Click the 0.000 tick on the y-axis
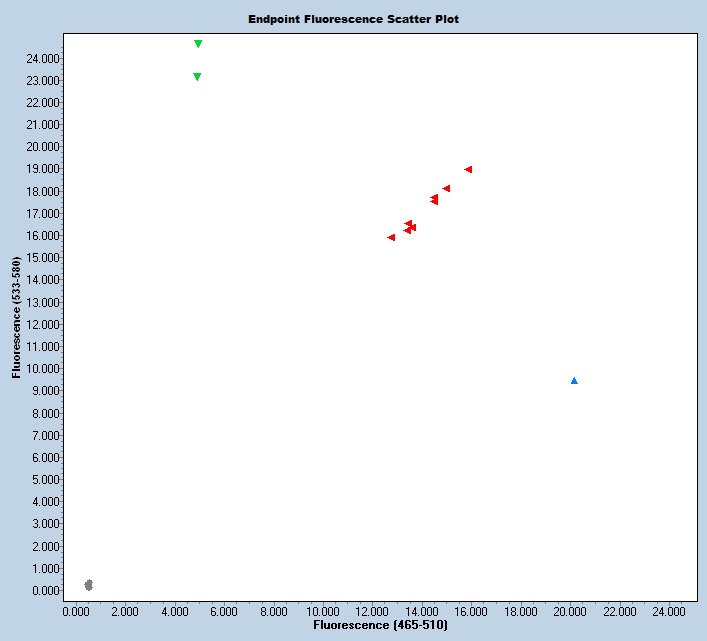The width and height of the screenshot is (707, 641). 43,591
